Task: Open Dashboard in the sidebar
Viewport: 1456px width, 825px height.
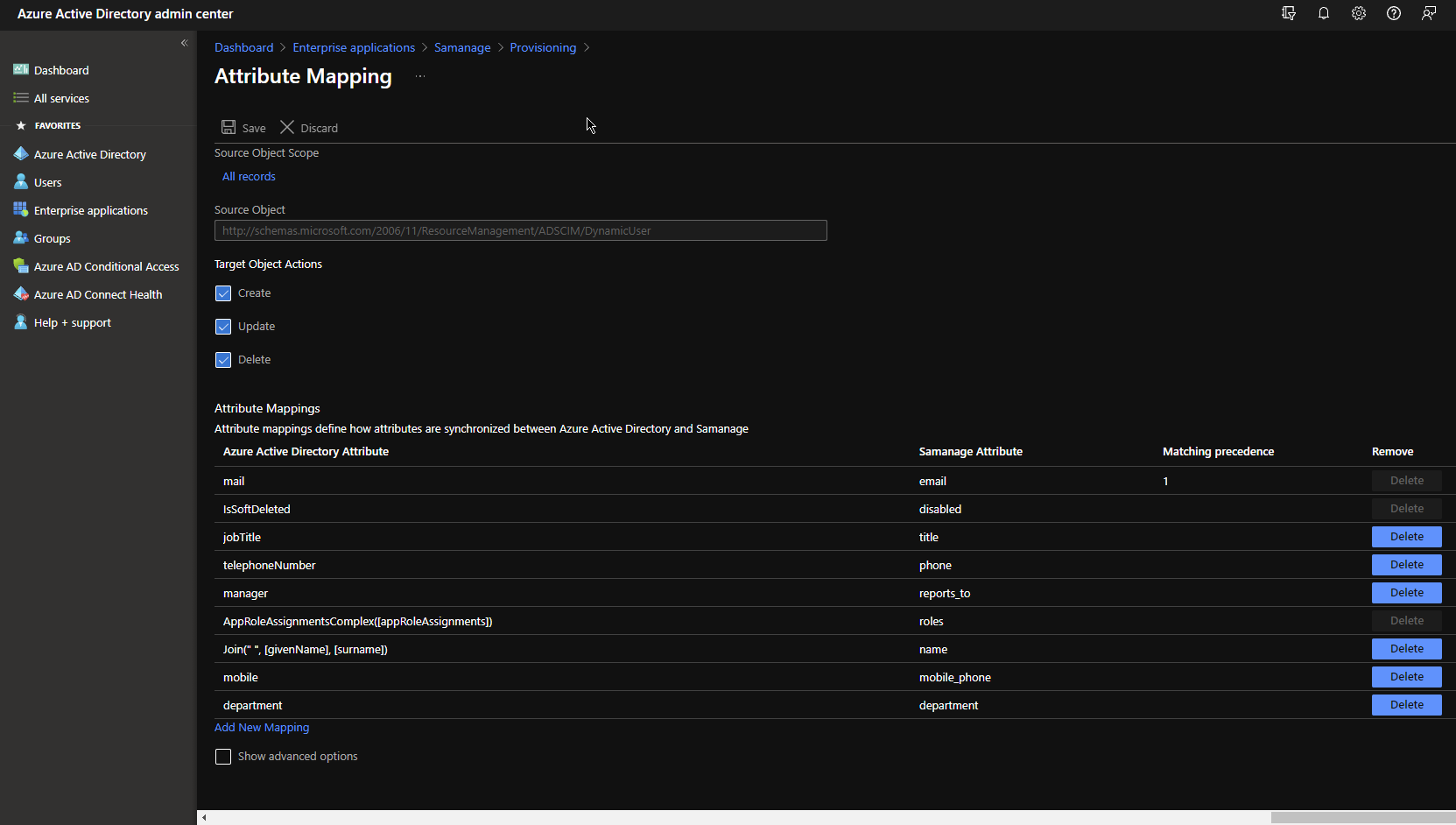Action: (x=61, y=70)
